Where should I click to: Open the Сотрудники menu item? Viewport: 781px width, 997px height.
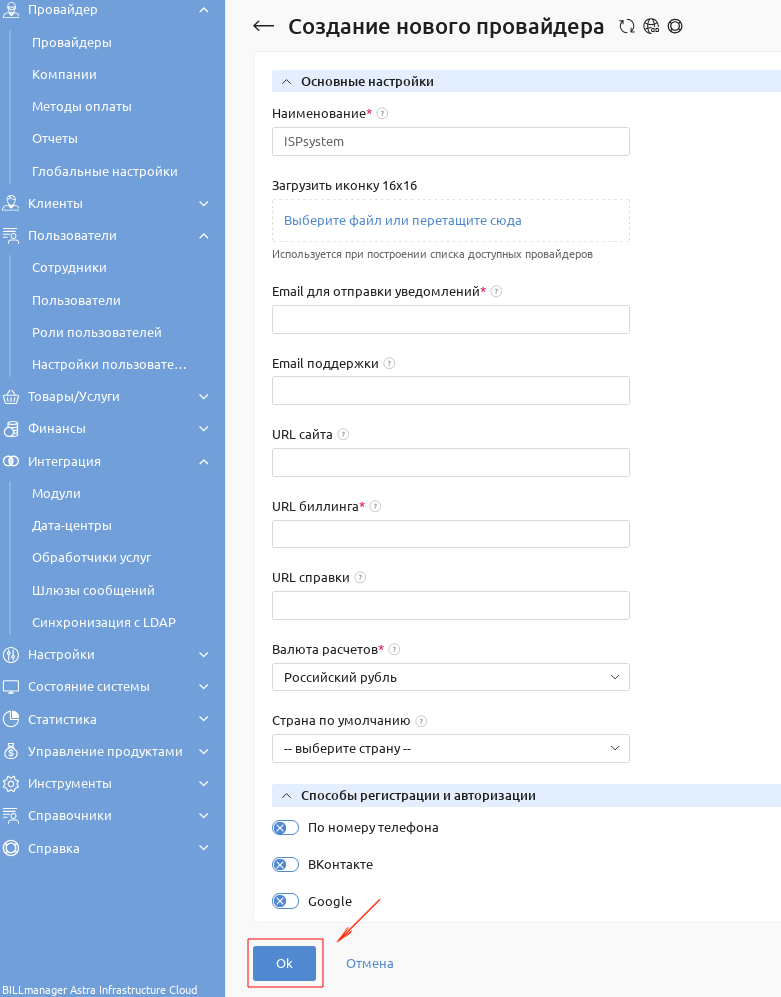pyautogui.click(x=69, y=268)
